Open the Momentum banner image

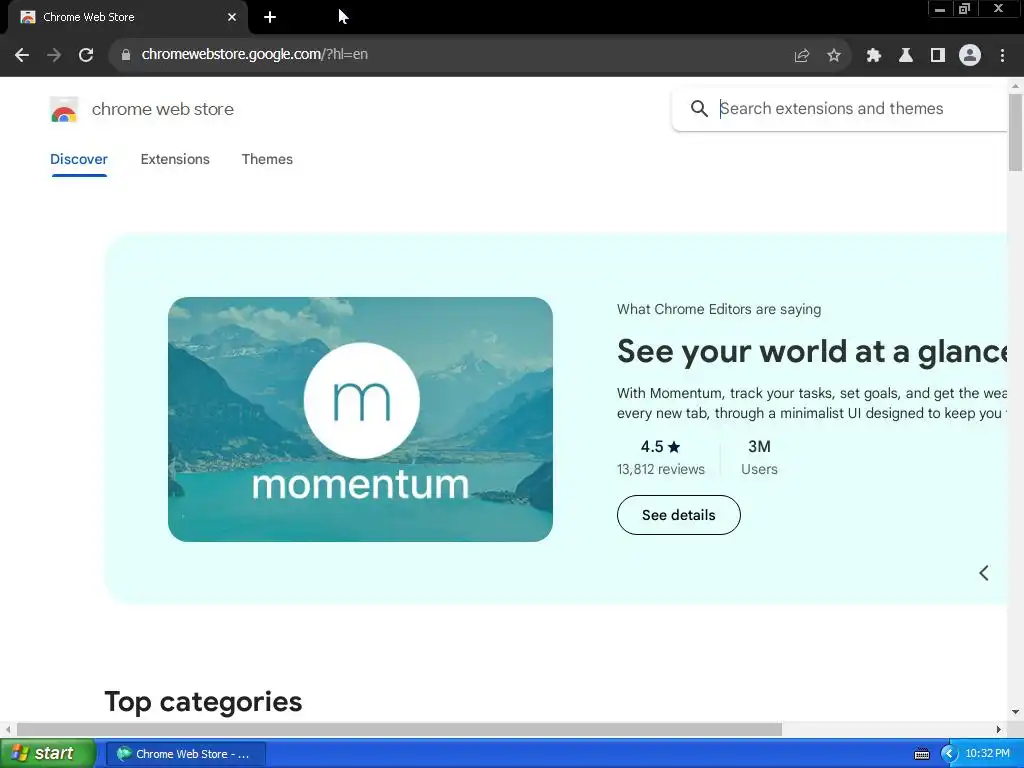pyautogui.click(x=360, y=419)
